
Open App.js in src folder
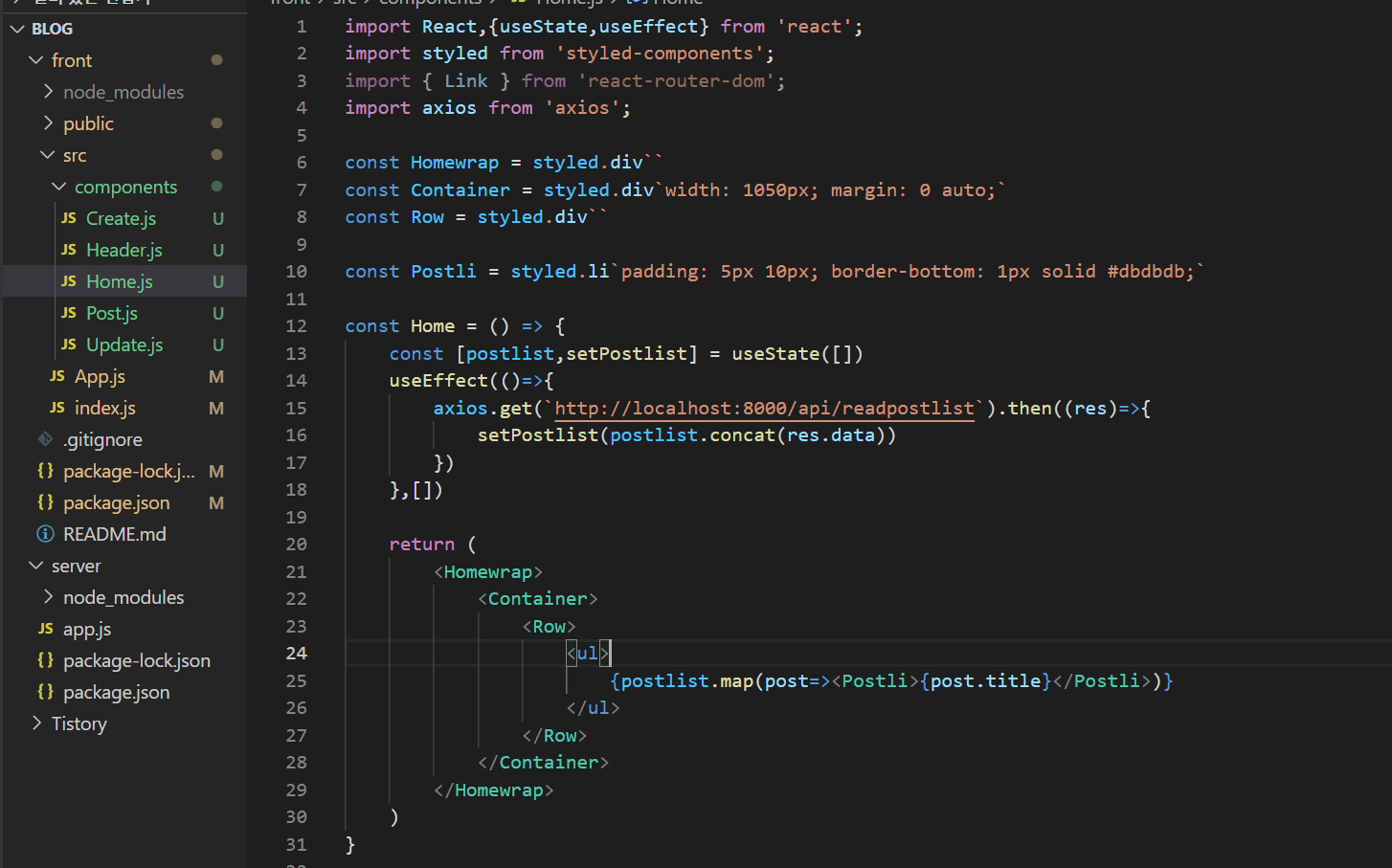click(100, 376)
